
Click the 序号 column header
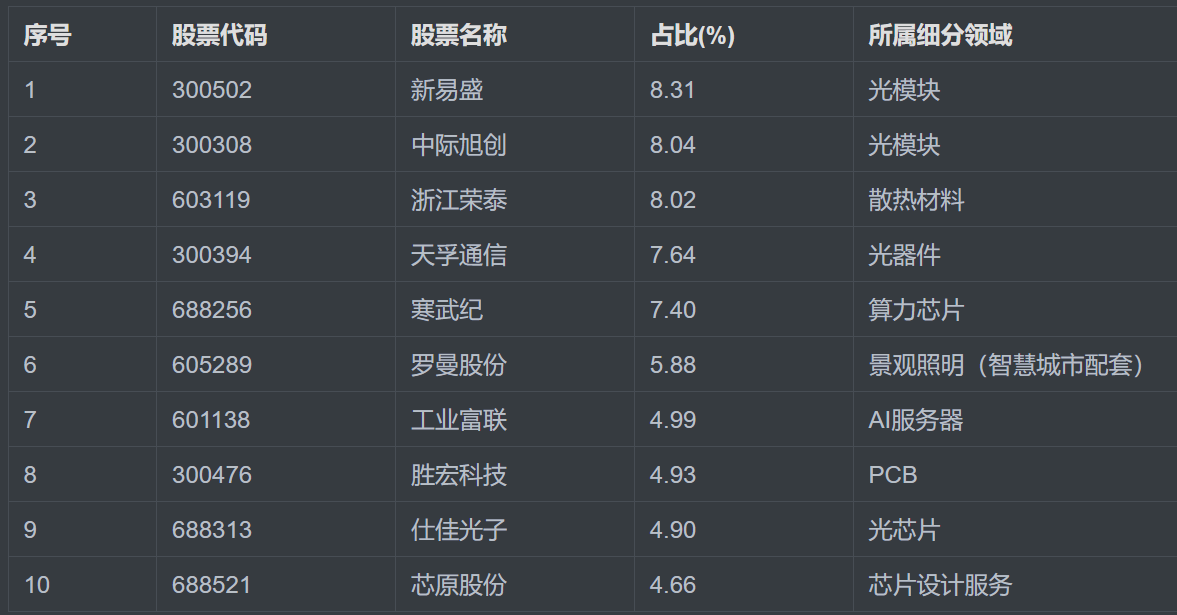point(47,35)
